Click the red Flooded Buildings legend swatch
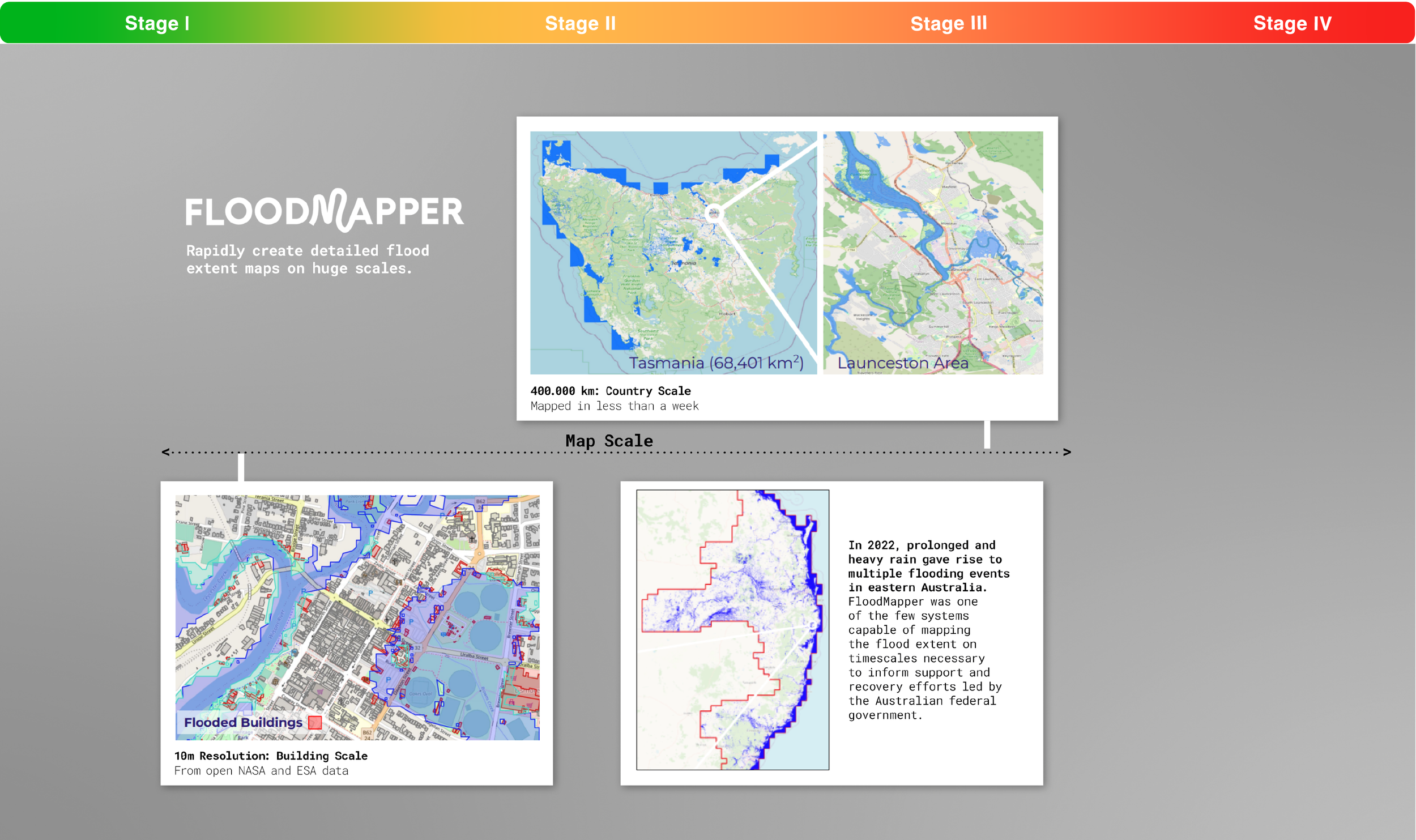This screenshot has width=1416, height=840. click(x=315, y=723)
